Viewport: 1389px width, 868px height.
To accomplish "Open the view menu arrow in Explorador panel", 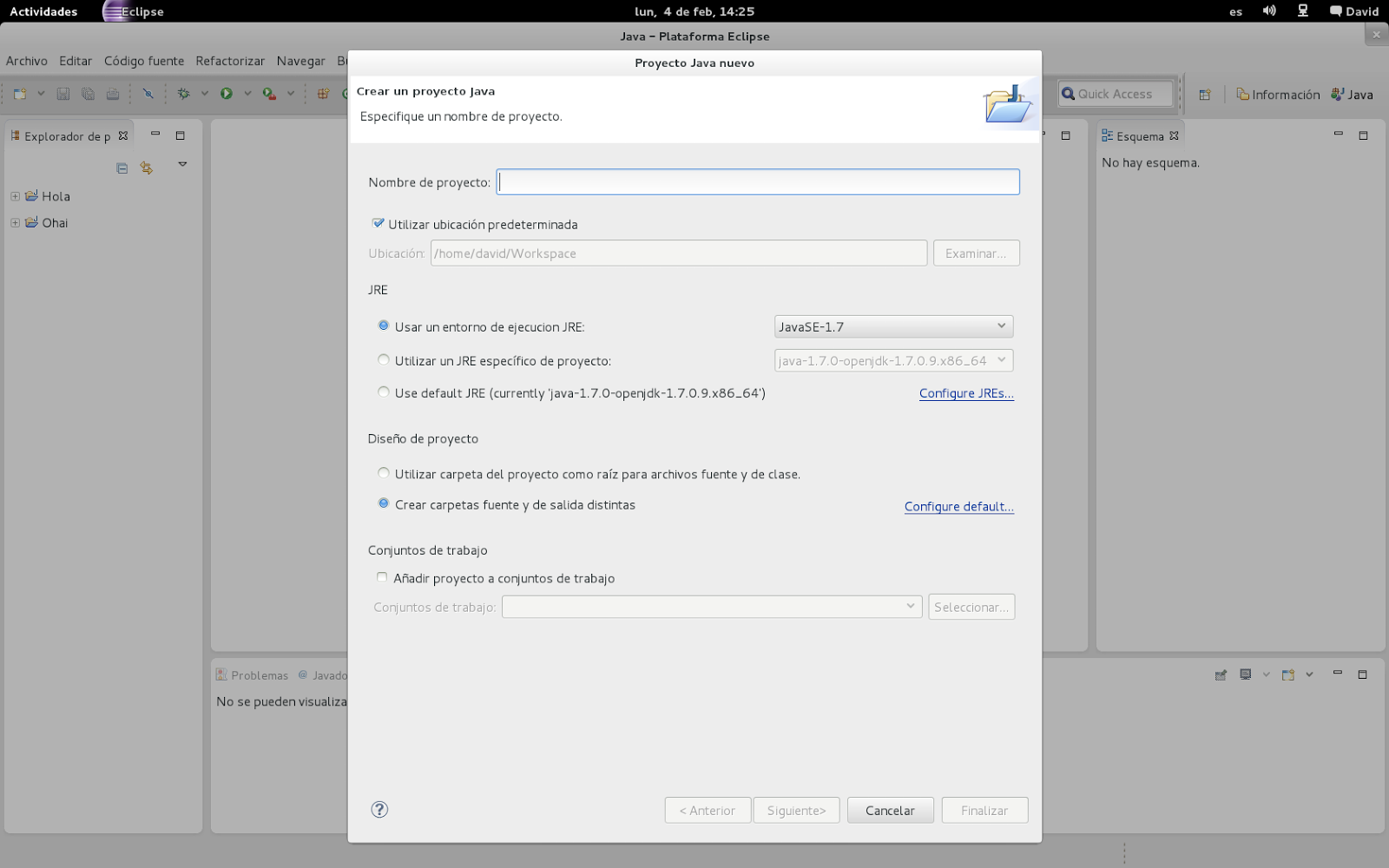I will tap(182, 164).
